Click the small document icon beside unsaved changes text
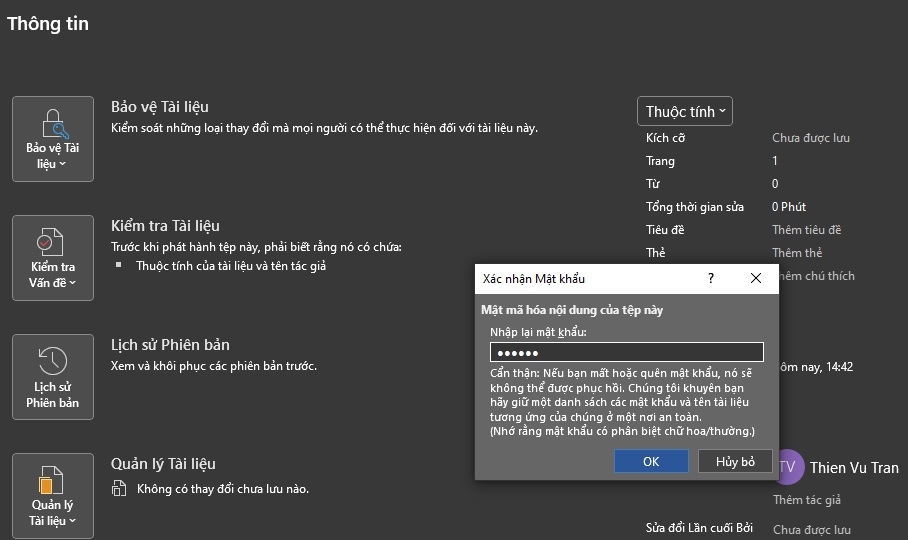The image size is (908, 540). click(120, 489)
